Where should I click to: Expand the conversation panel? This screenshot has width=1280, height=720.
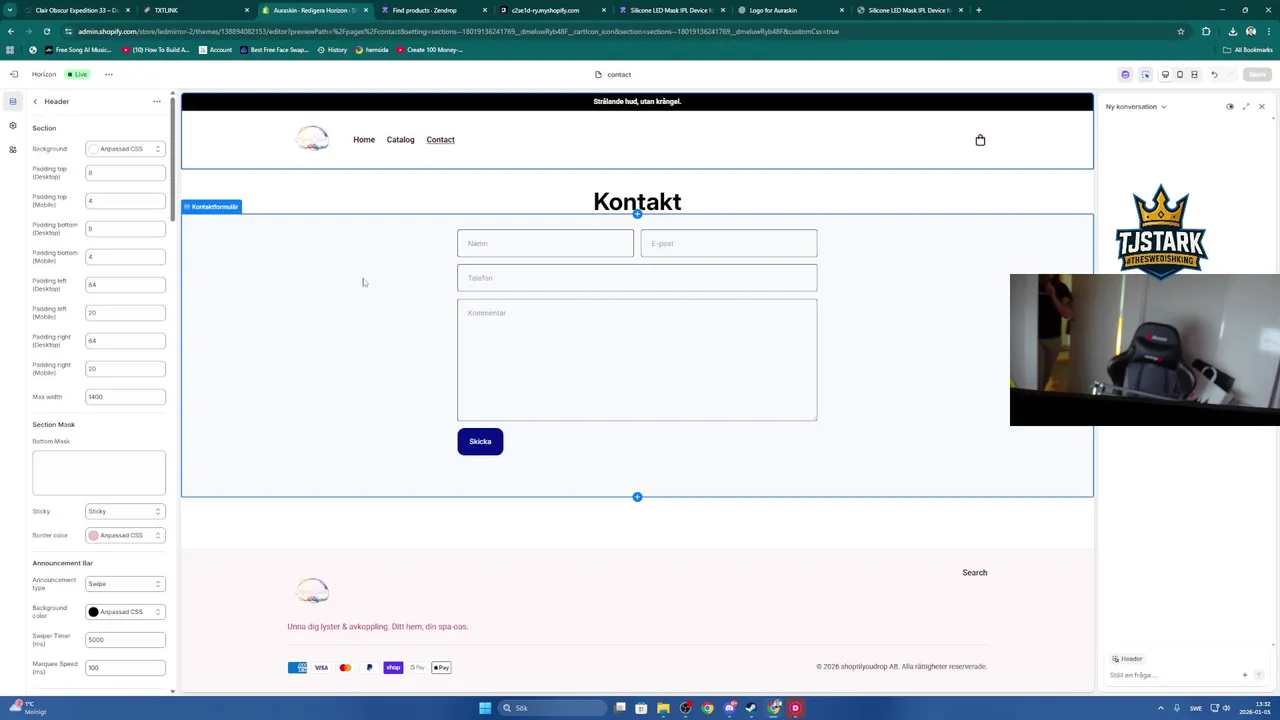point(1246,106)
